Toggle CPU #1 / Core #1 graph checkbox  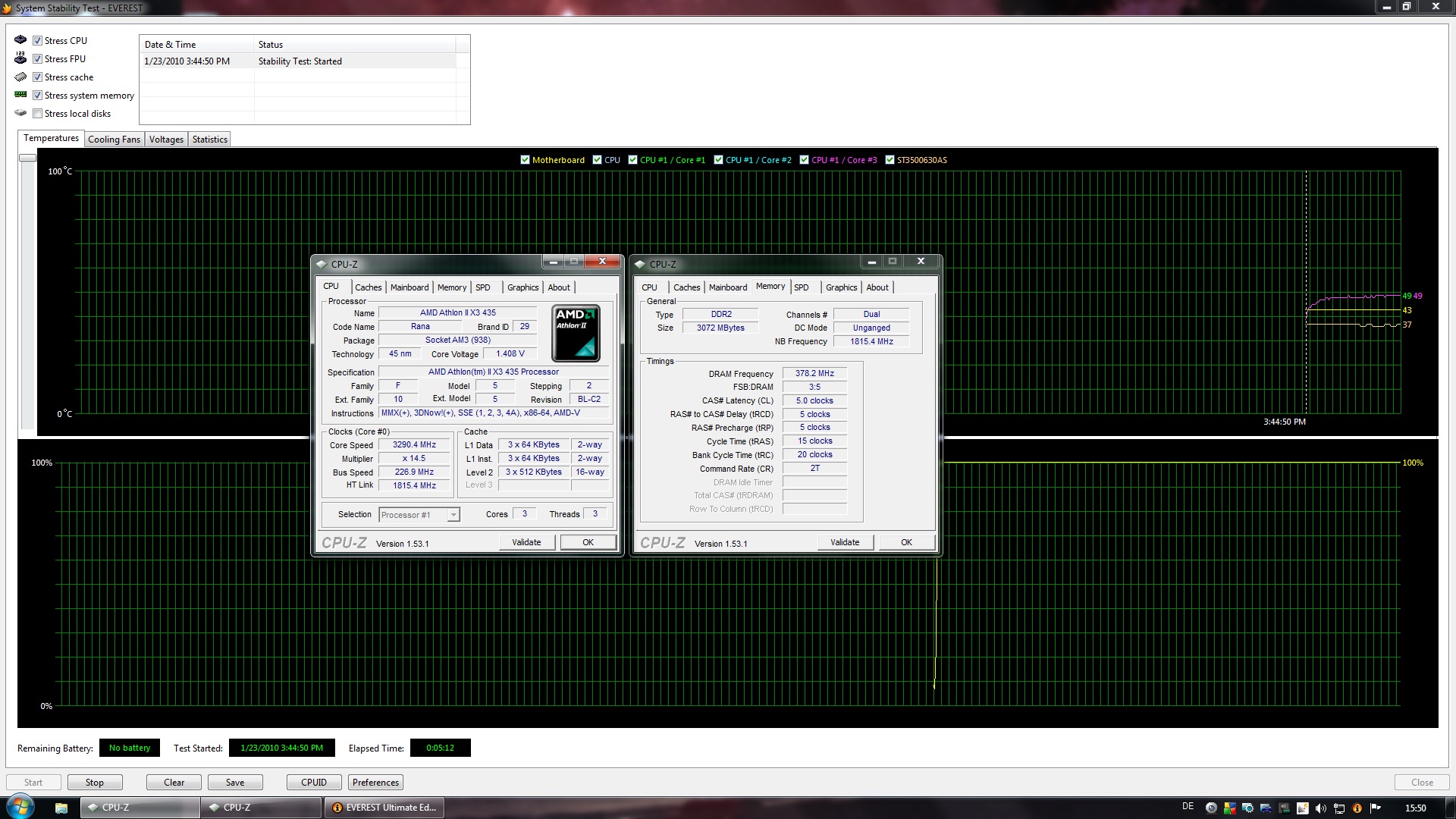tap(632, 159)
